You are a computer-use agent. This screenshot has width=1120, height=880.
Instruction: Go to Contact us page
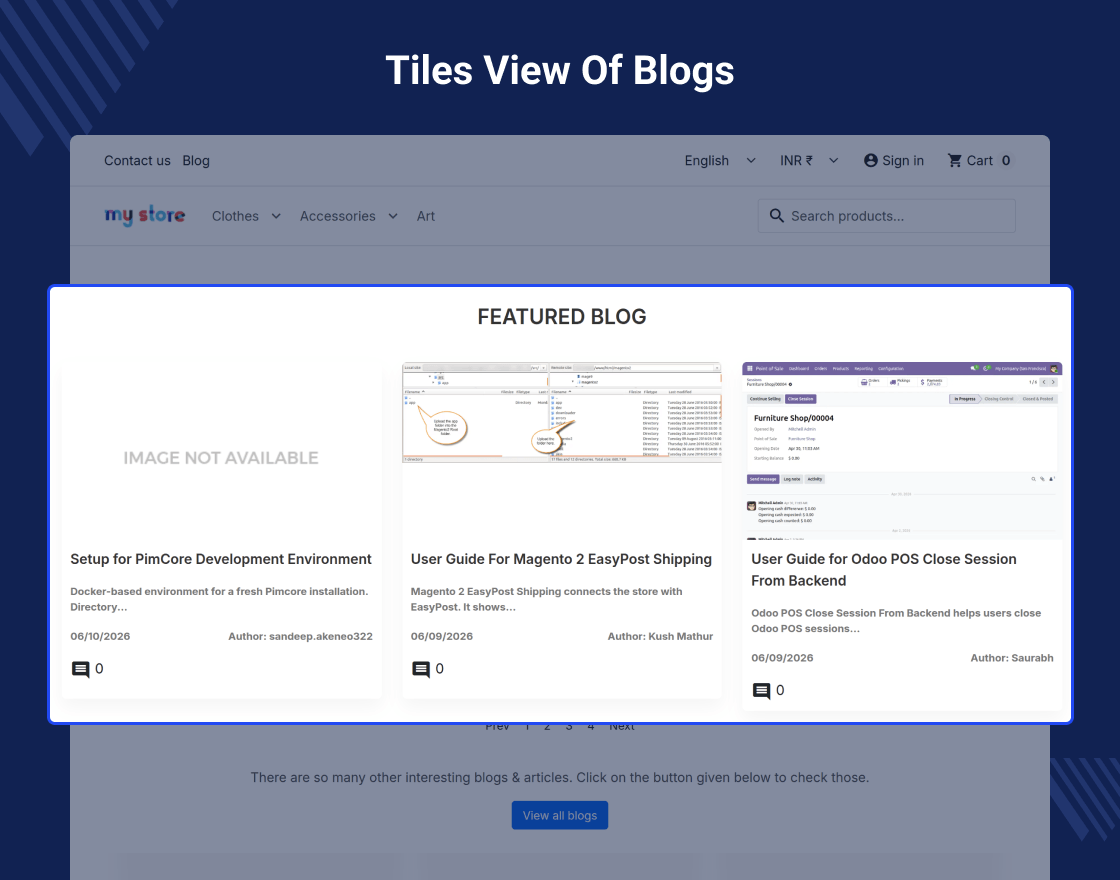coord(137,161)
